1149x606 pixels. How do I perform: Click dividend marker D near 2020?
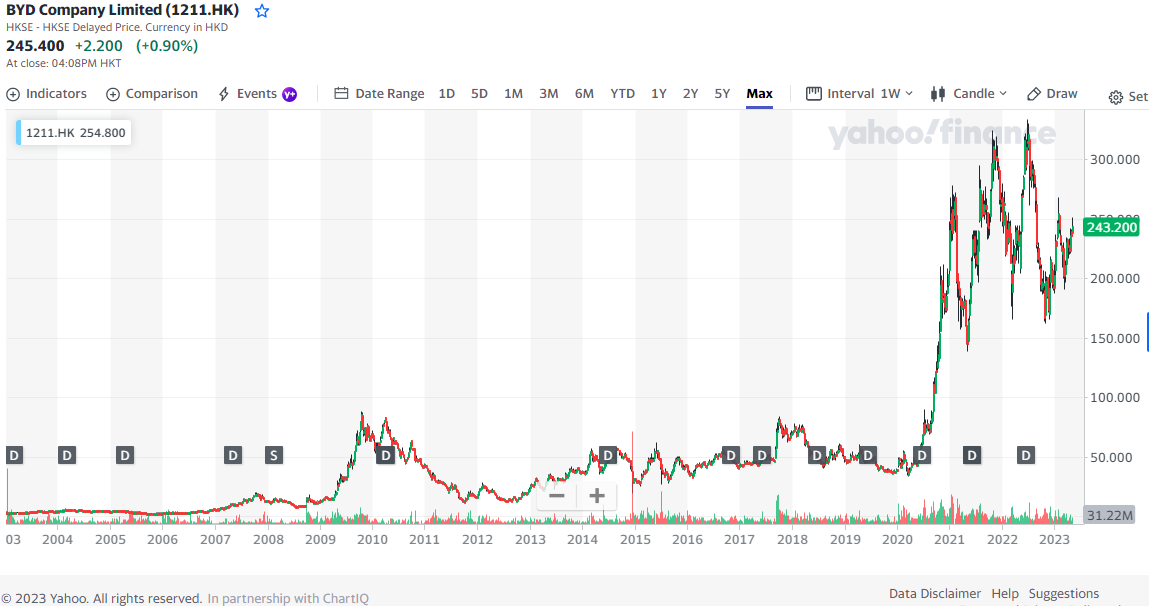[x=922, y=455]
